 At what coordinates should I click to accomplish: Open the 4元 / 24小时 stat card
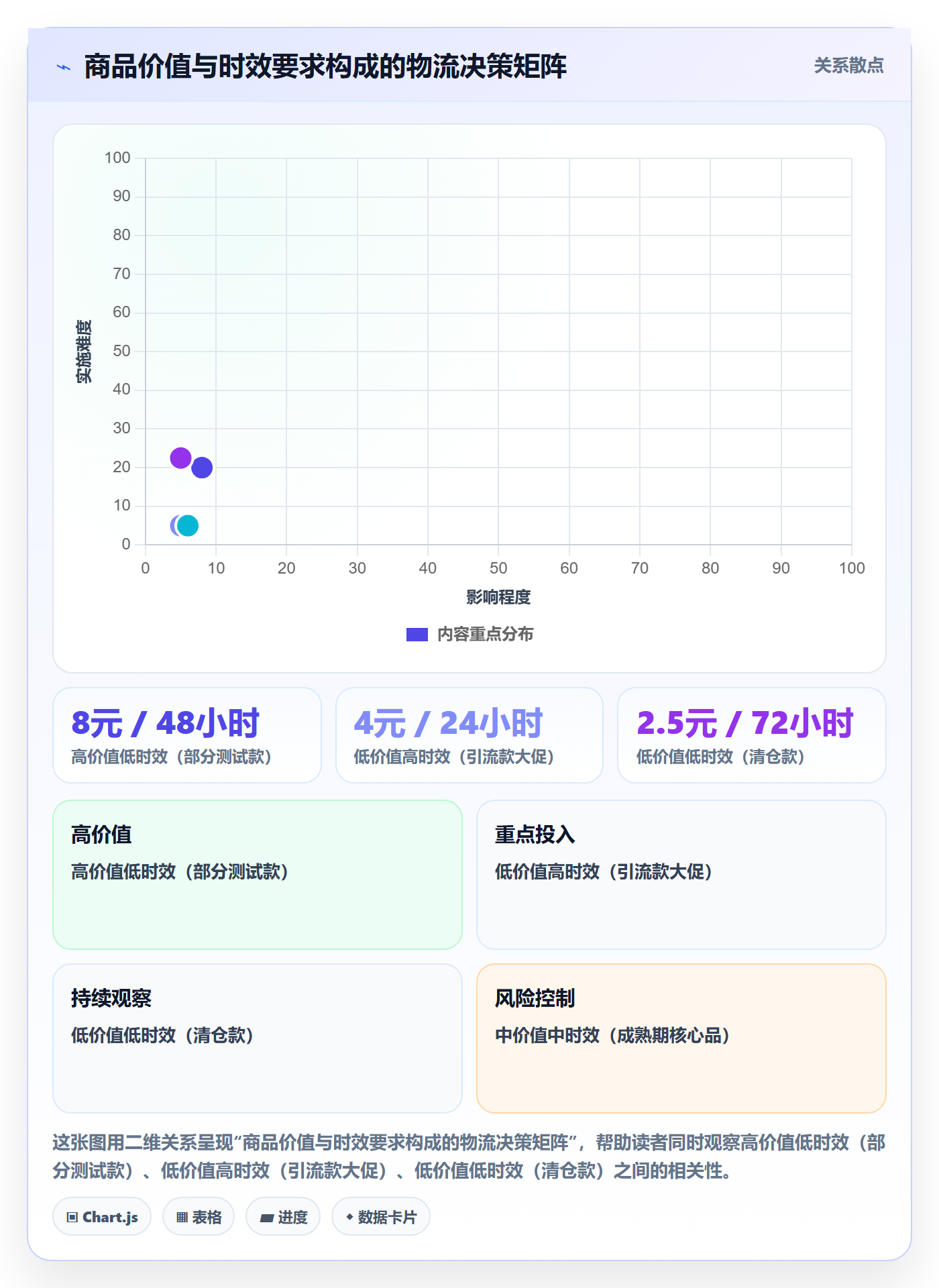[469, 735]
